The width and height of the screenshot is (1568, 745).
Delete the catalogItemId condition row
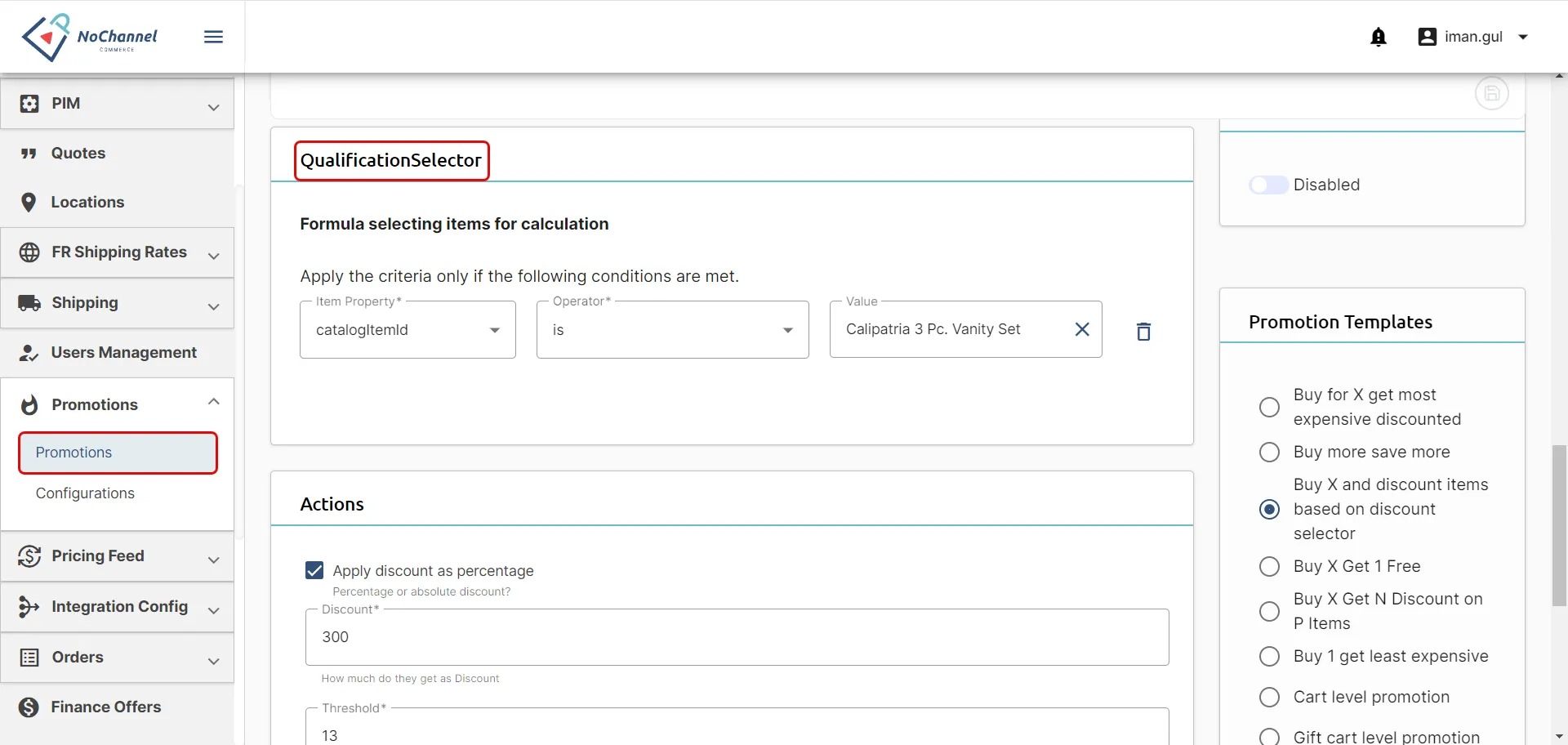(1143, 331)
